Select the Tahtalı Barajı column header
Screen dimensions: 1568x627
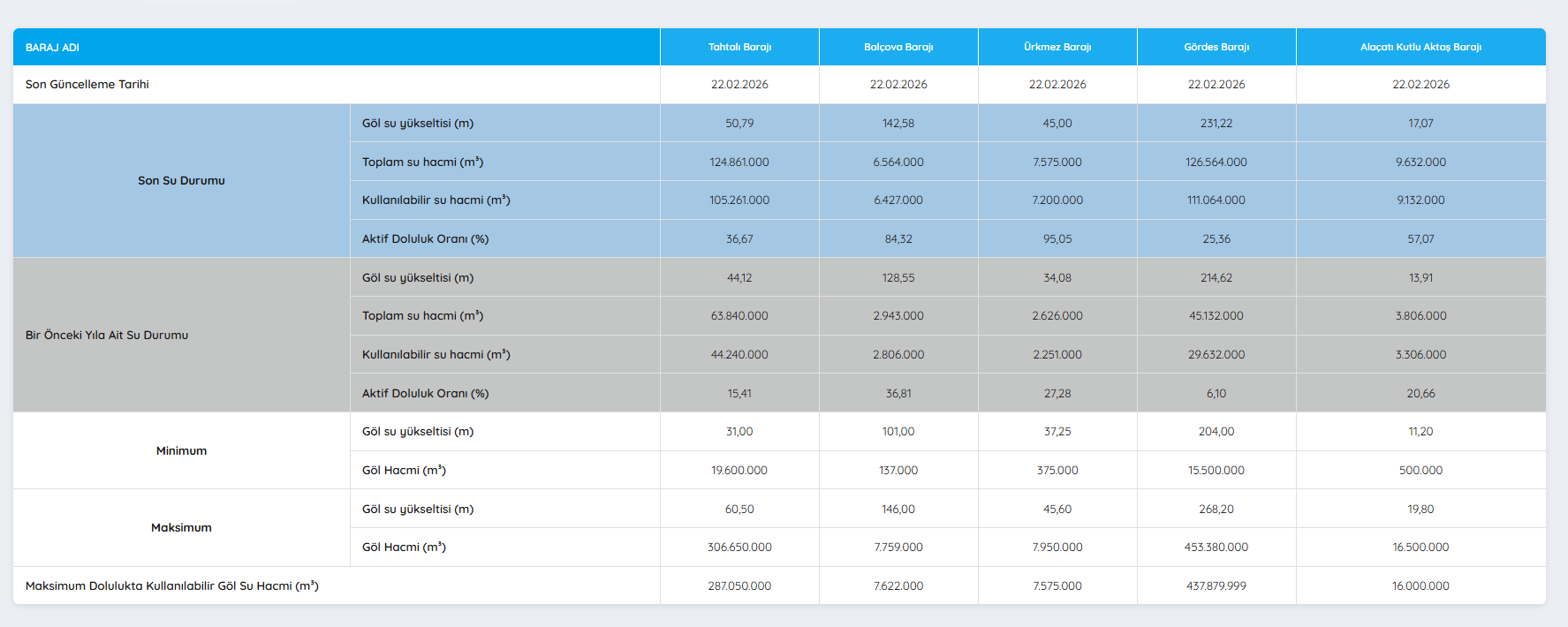[739, 48]
